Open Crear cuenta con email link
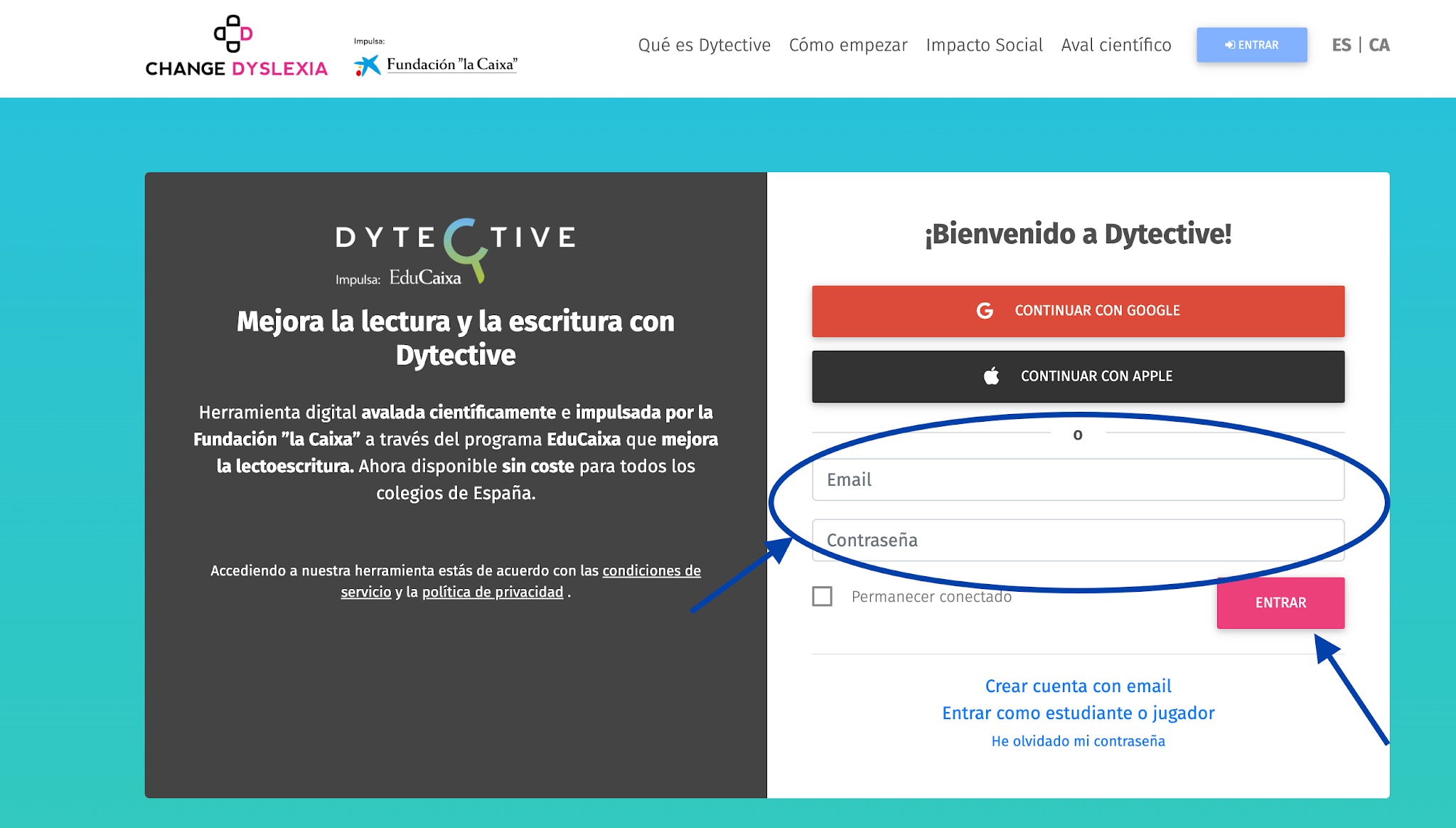Screen dimensions: 1456x828 (x=1078, y=686)
